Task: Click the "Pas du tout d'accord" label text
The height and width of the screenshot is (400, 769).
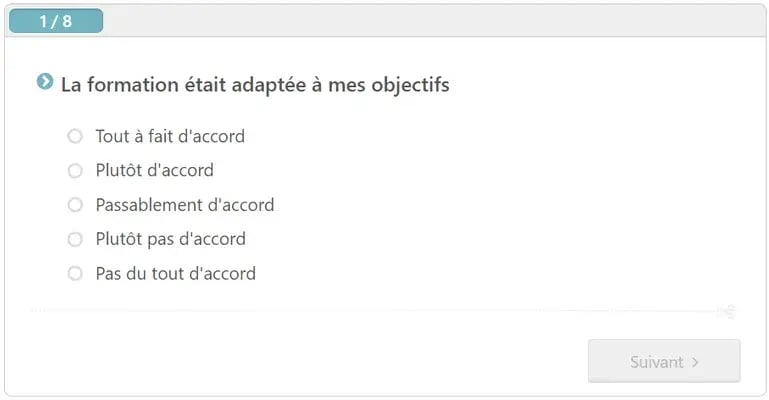Action: 176,274
